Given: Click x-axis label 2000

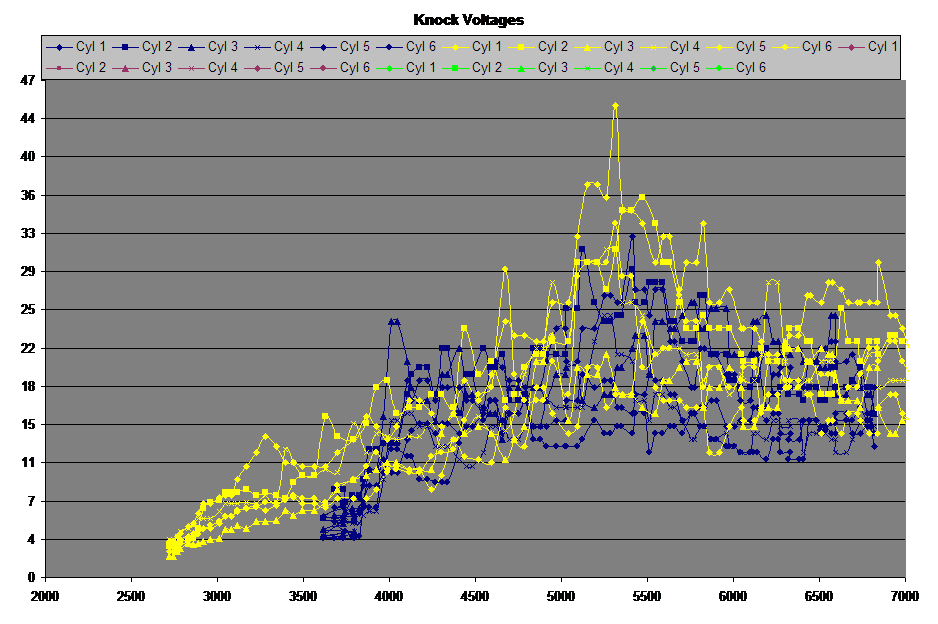Looking at the screenshot, I should (45, 596).
